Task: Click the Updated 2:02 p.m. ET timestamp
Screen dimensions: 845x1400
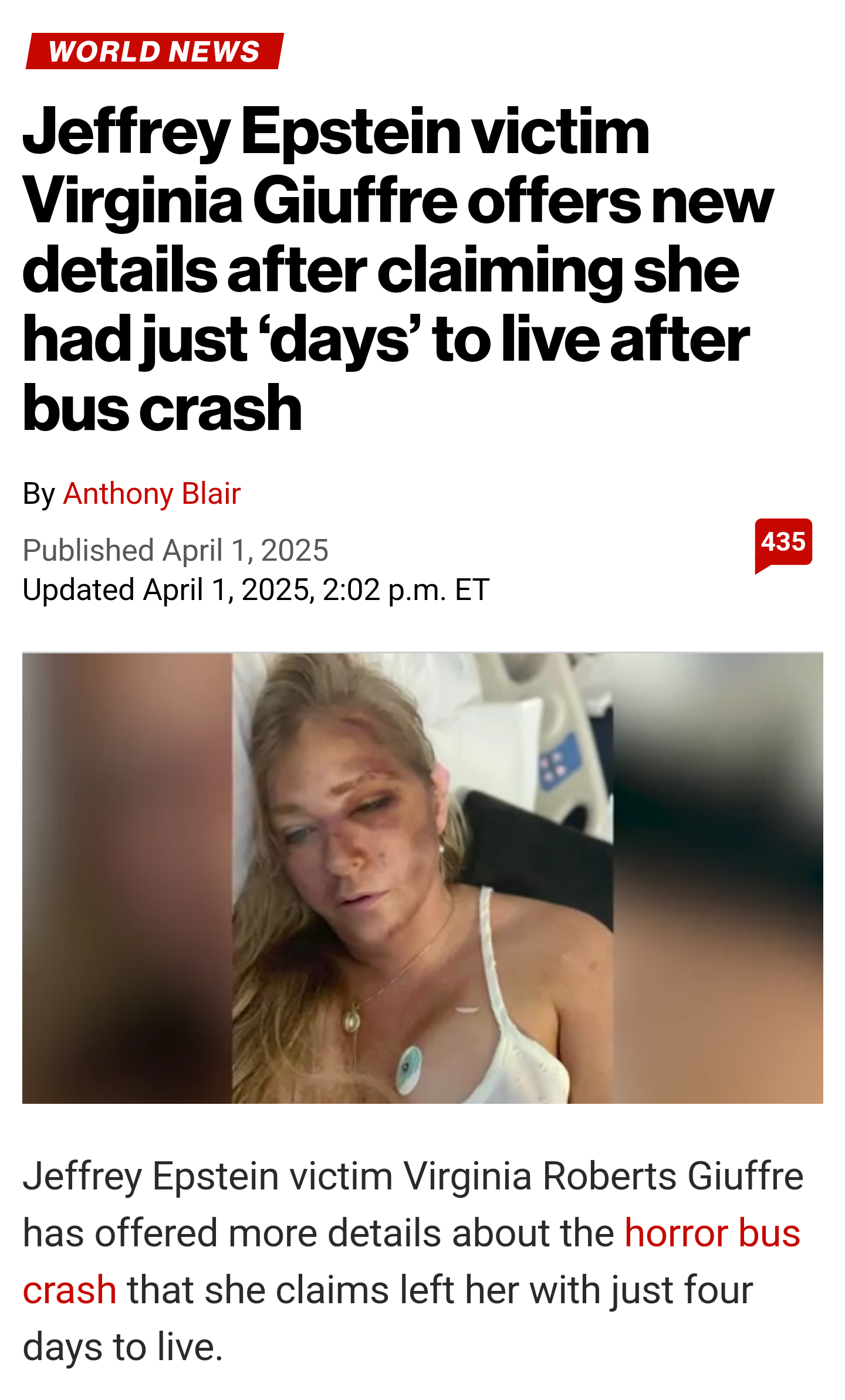Action: coord(256,589)
